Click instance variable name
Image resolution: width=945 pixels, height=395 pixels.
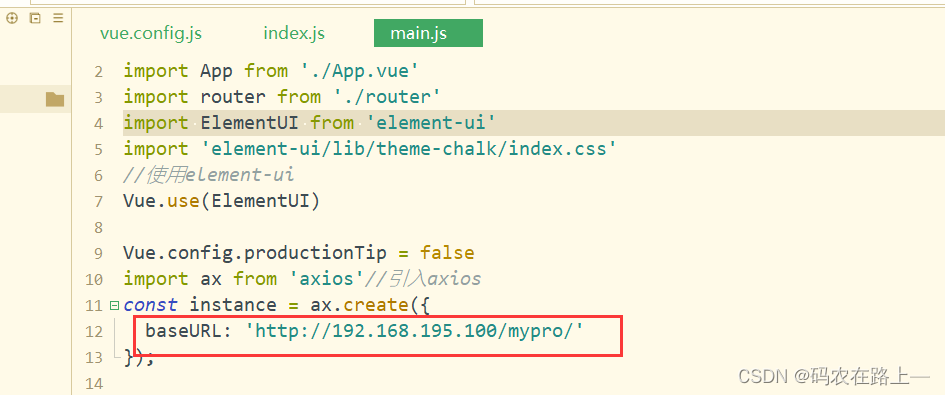233,305
